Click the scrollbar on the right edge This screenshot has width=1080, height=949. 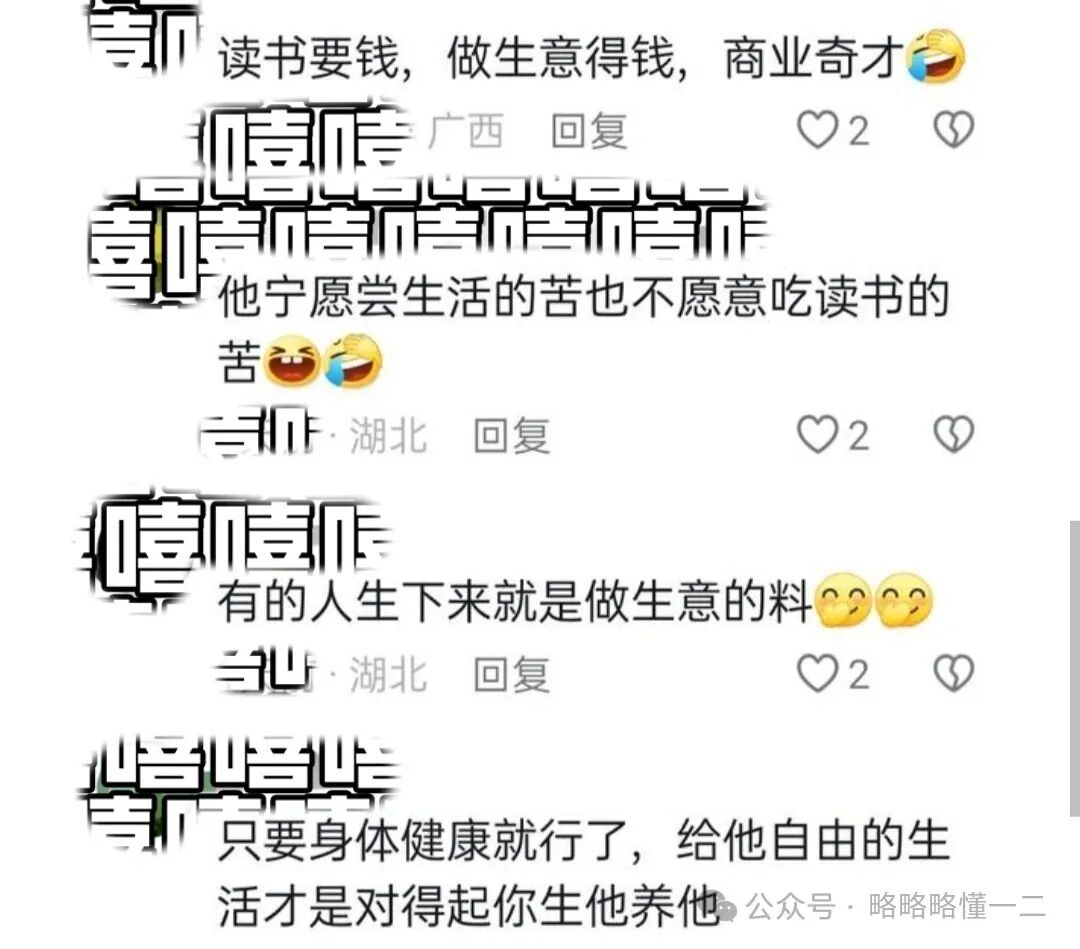pos(1074,668)
